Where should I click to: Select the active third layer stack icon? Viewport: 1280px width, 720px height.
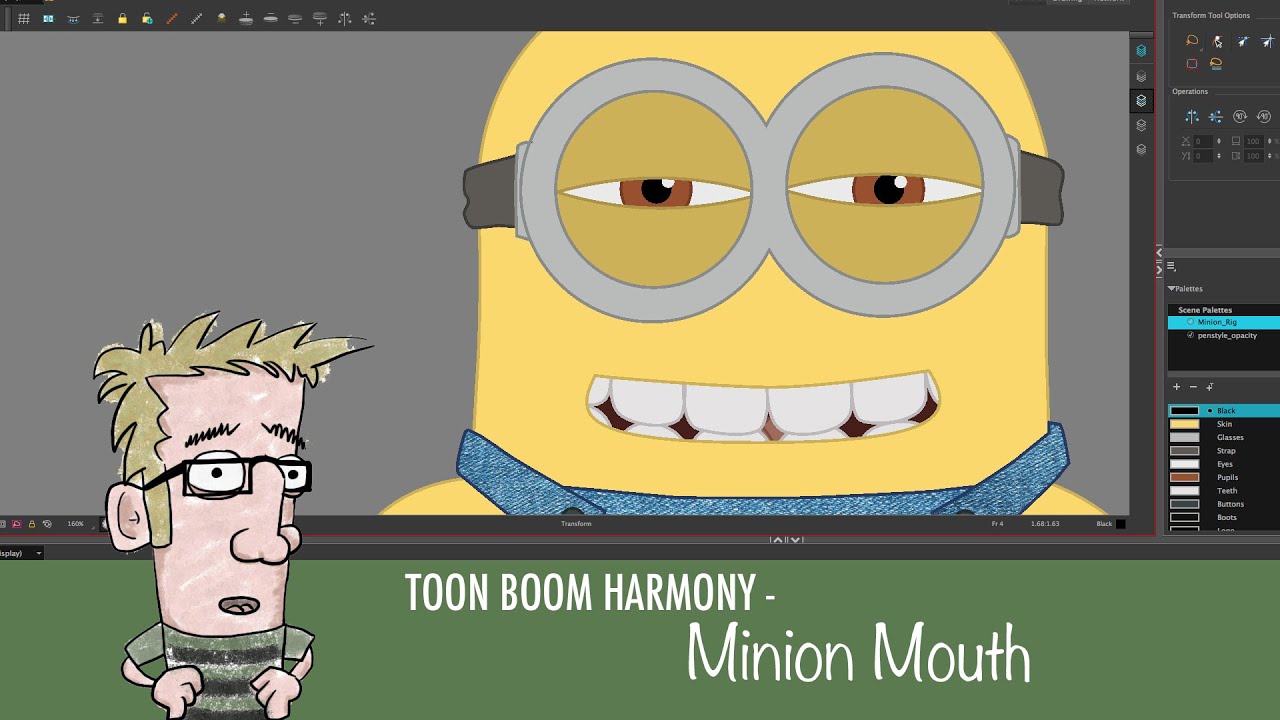point(1141,101)
